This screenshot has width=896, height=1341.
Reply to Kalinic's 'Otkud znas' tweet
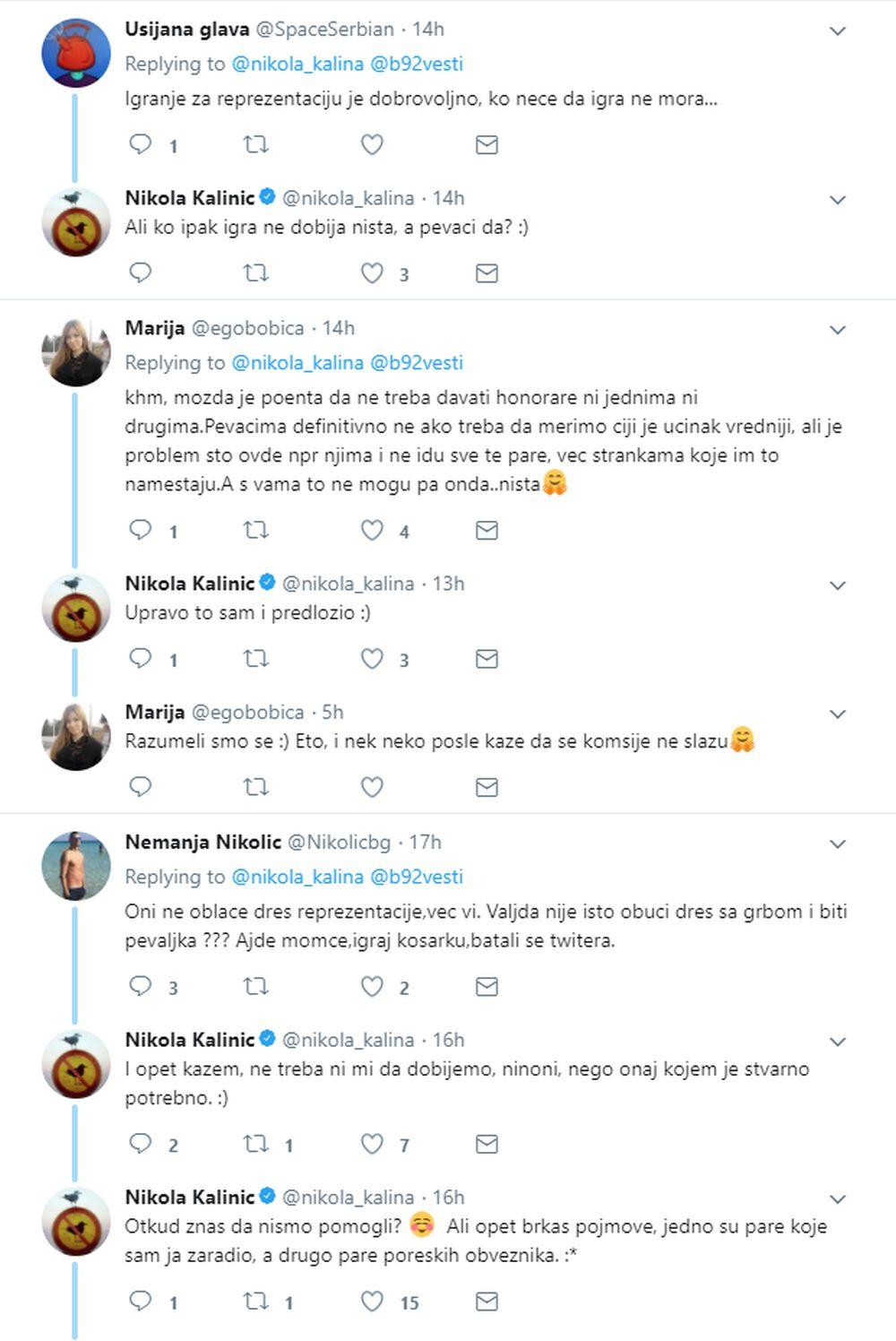coord(141,1302)
